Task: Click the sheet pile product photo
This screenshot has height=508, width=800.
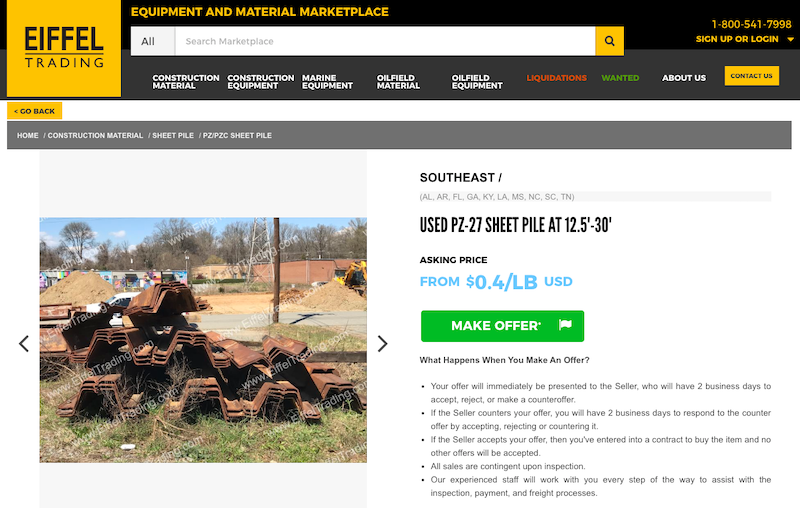Action: (x=203, y=340)
